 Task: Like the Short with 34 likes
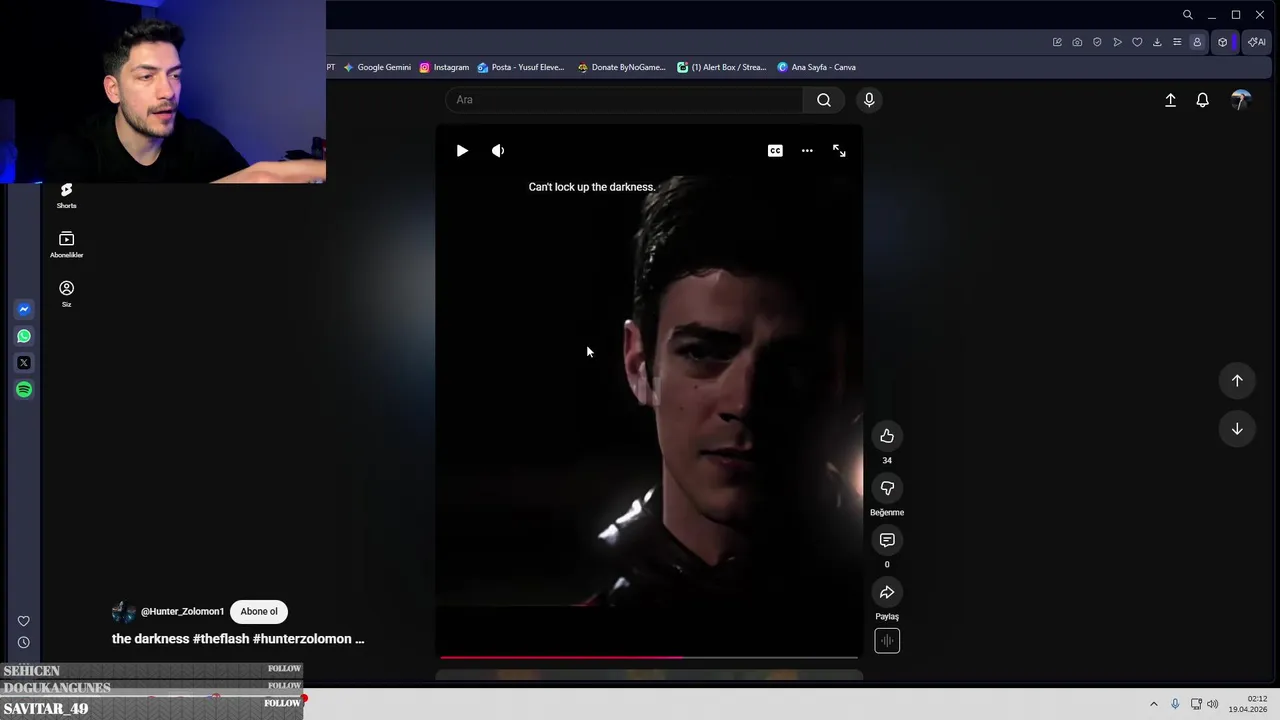tap(887, 436)
